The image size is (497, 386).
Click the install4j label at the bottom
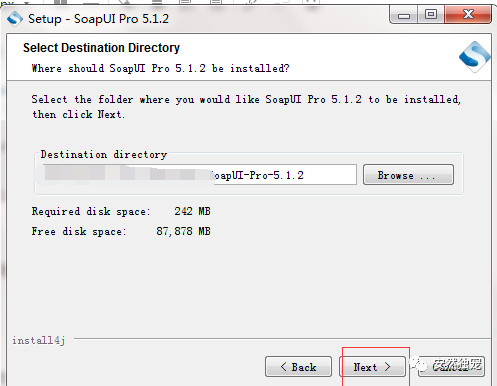[39, 340]
